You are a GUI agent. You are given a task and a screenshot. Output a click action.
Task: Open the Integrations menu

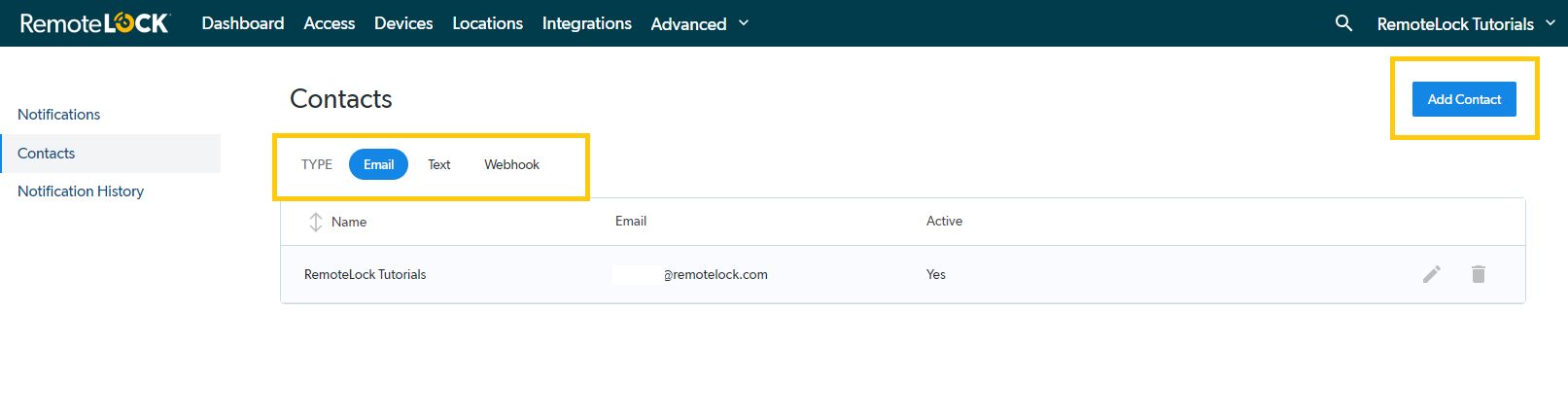587,23
